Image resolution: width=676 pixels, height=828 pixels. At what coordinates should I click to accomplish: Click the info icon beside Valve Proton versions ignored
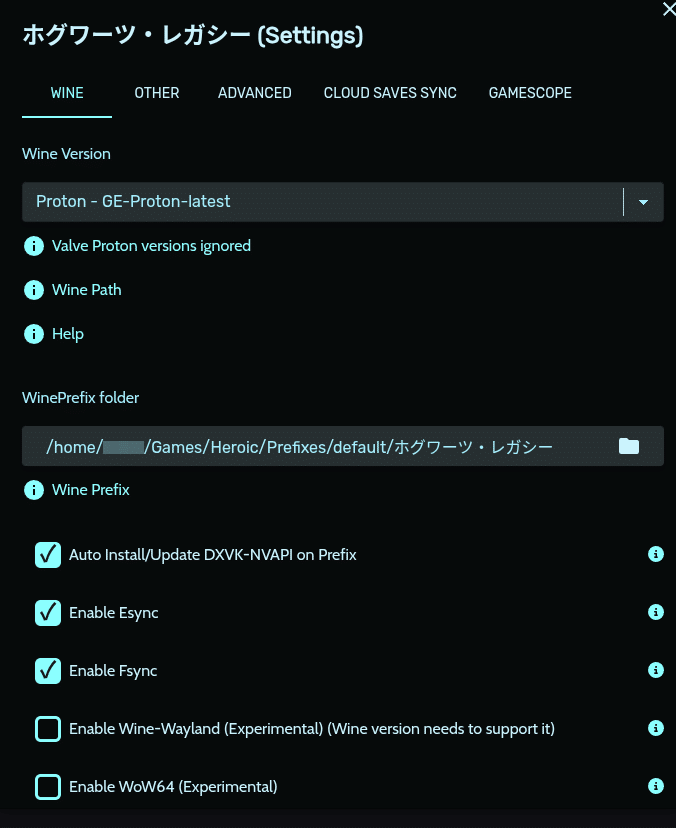(x=33, y=245)
